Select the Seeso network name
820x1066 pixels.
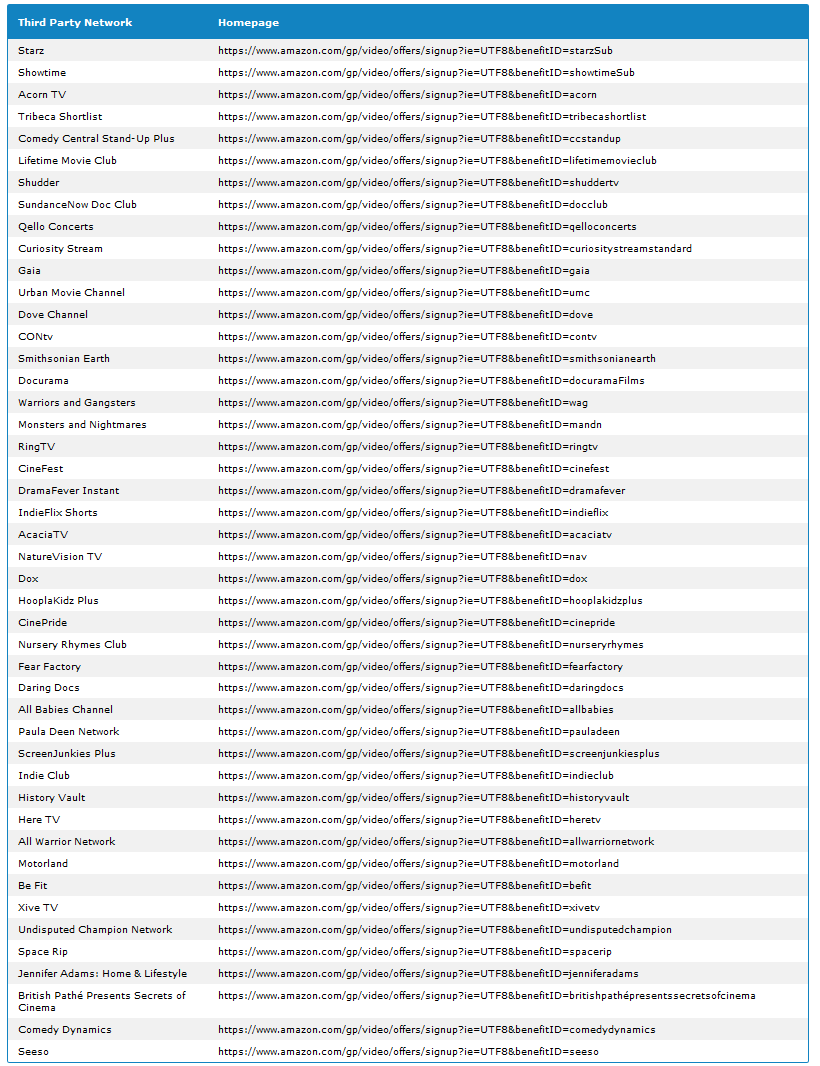tap(33, 1051)
